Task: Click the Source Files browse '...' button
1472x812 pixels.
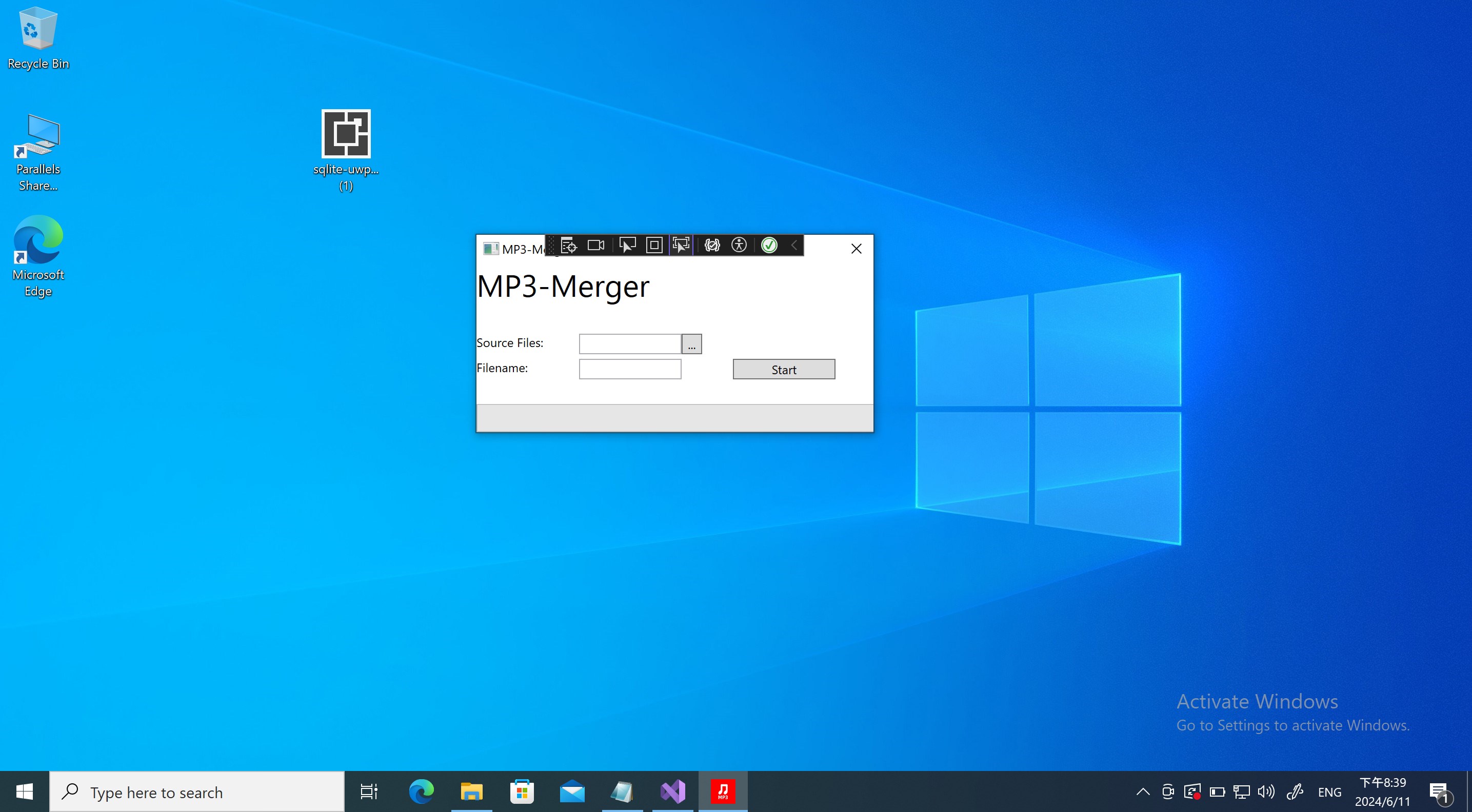Action: tap(691, 344)
